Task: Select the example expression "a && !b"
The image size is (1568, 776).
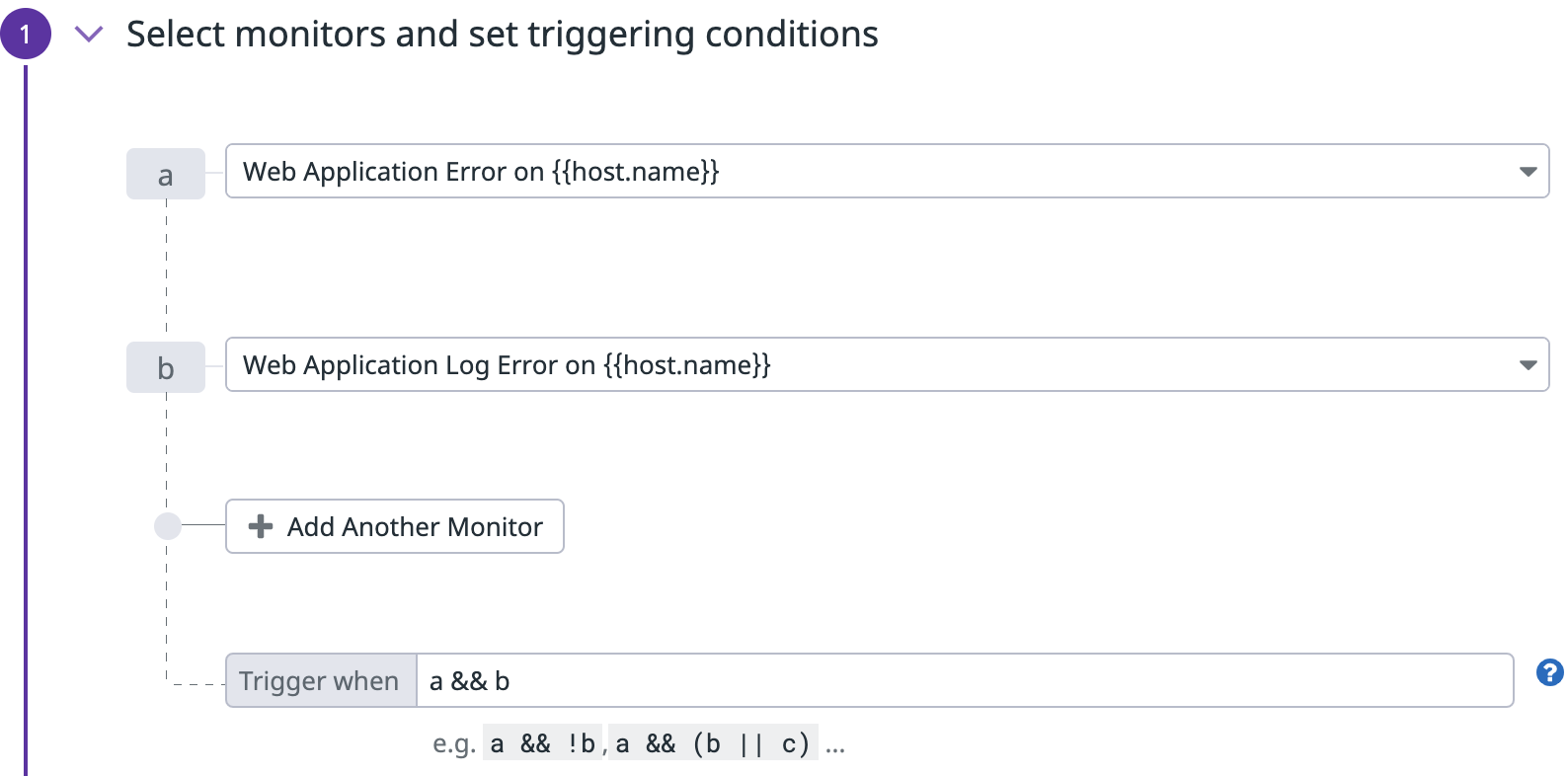Action: pyautogui.click(x=541, y=742)
